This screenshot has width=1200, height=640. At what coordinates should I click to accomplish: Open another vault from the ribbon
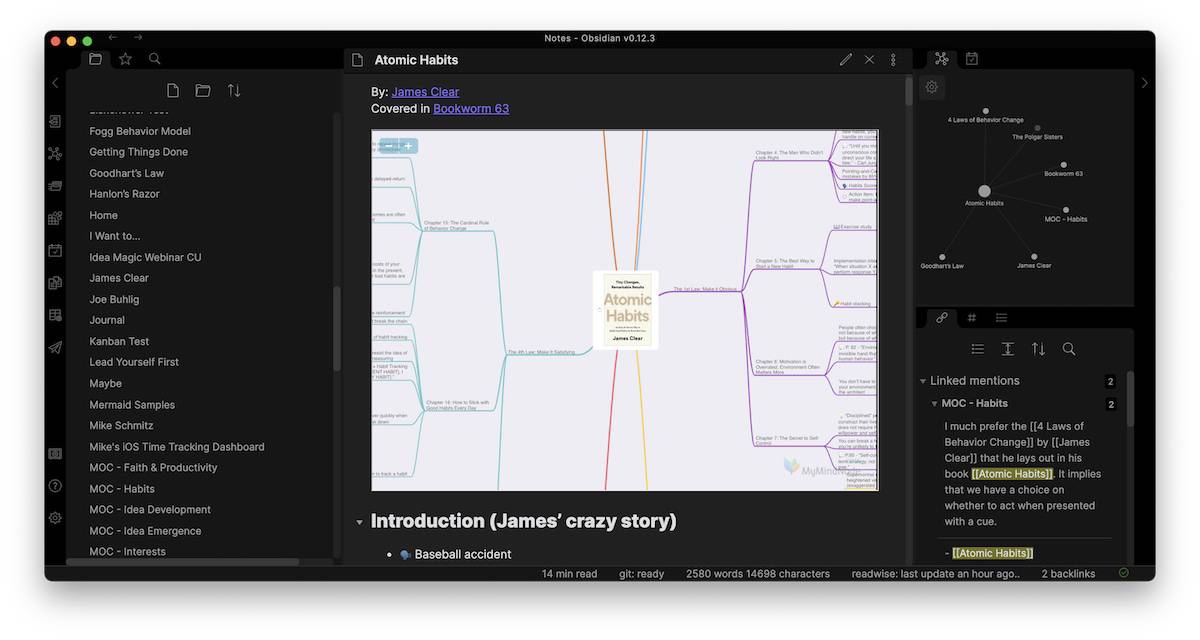[55, 454]
